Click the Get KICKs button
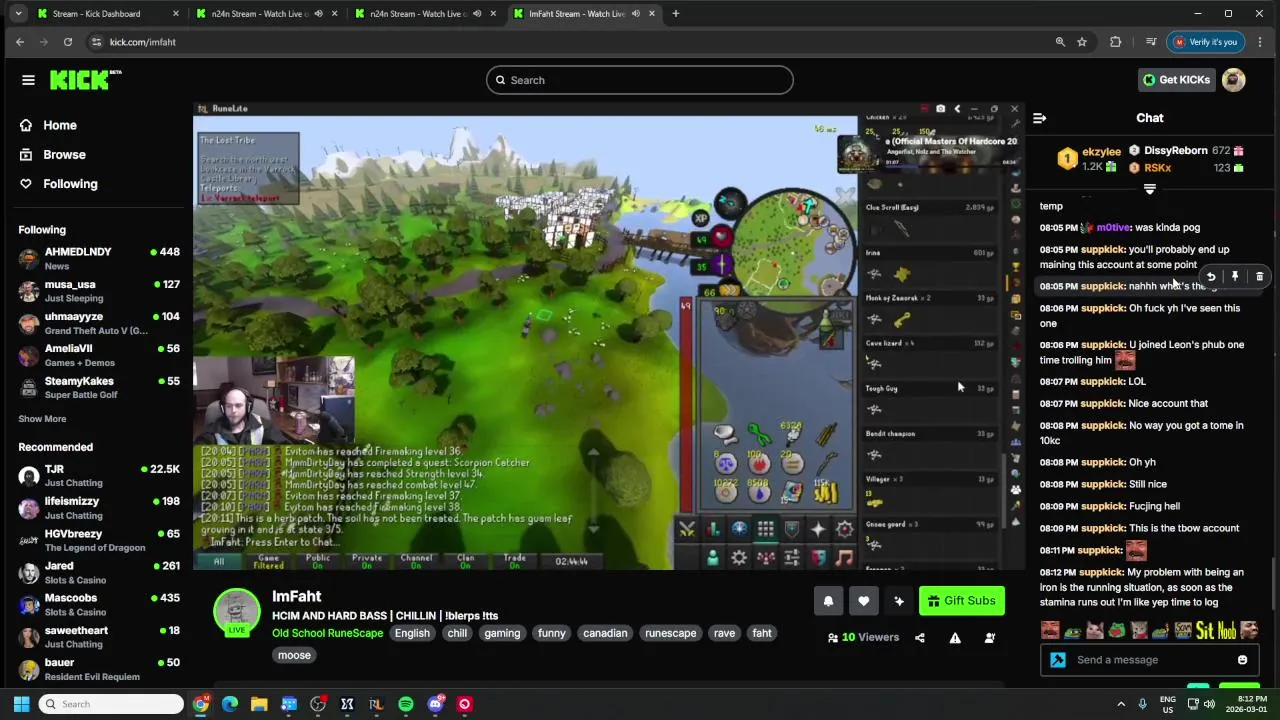This screenshot has height=720, width=1280. click(x=1177, y=80)
